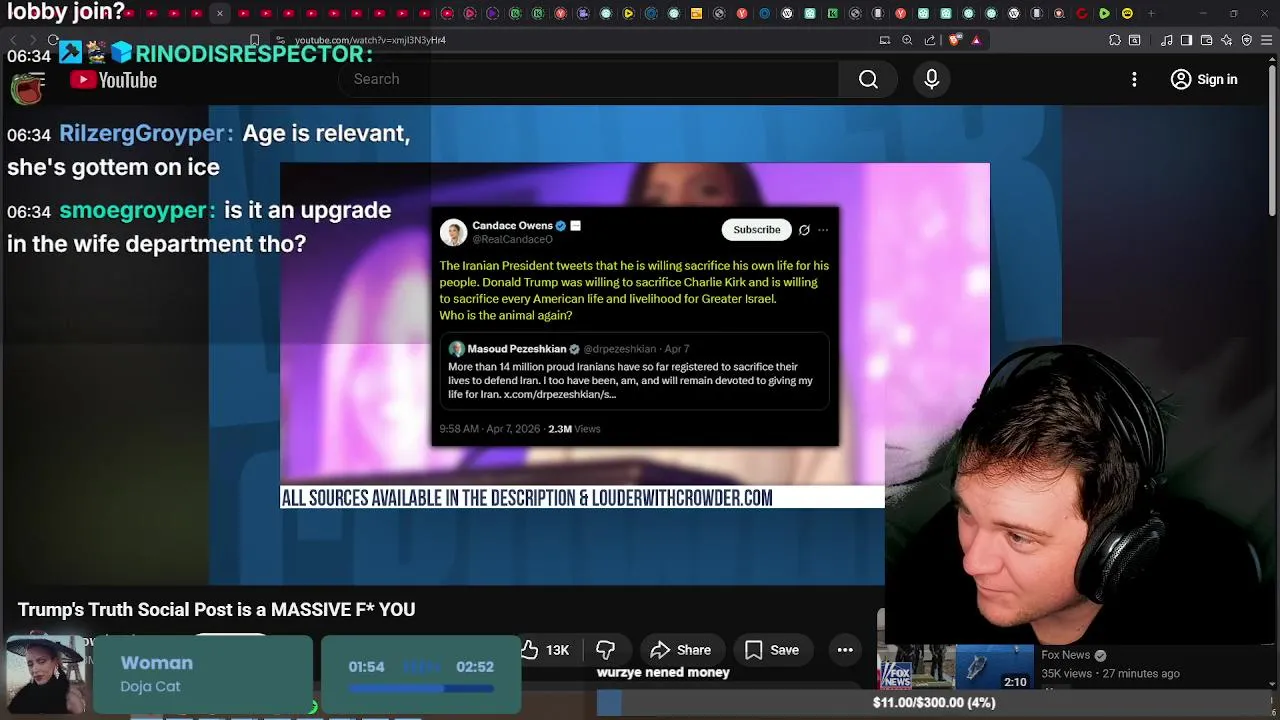Go to YouTube home via logo

click(113, 80)
